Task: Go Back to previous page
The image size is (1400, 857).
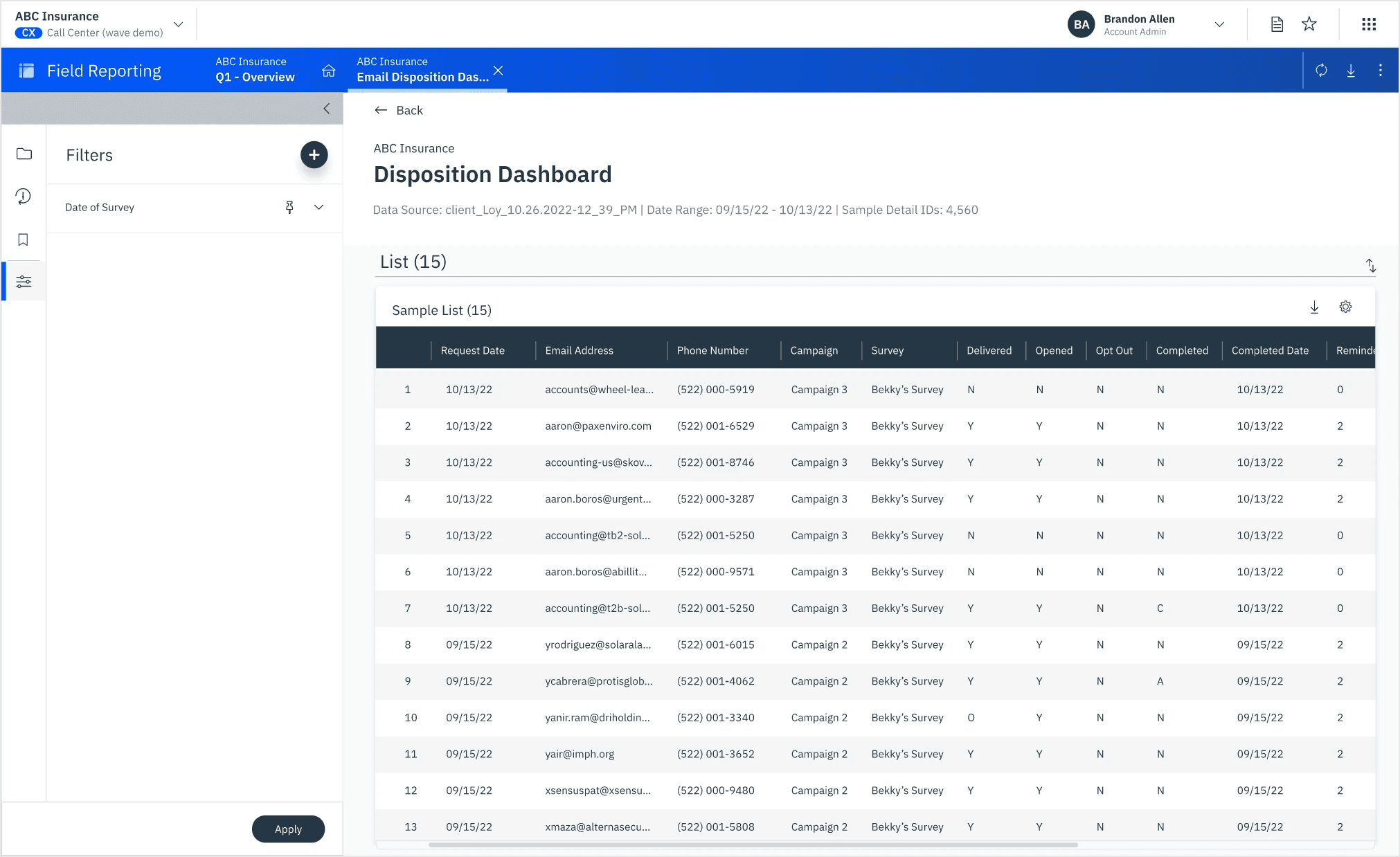Action: (399, 110)
